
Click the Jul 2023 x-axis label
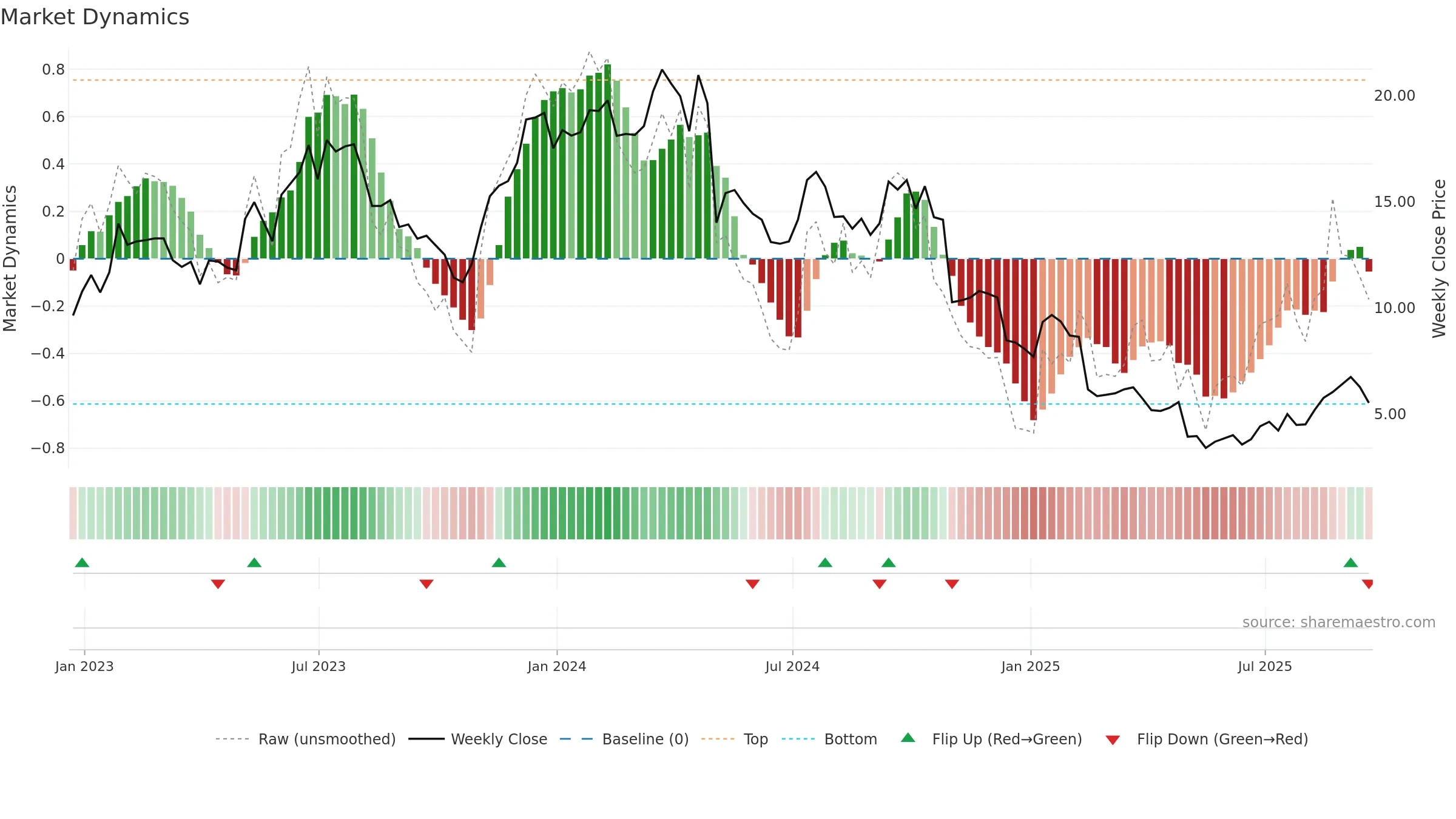point(318,666)
